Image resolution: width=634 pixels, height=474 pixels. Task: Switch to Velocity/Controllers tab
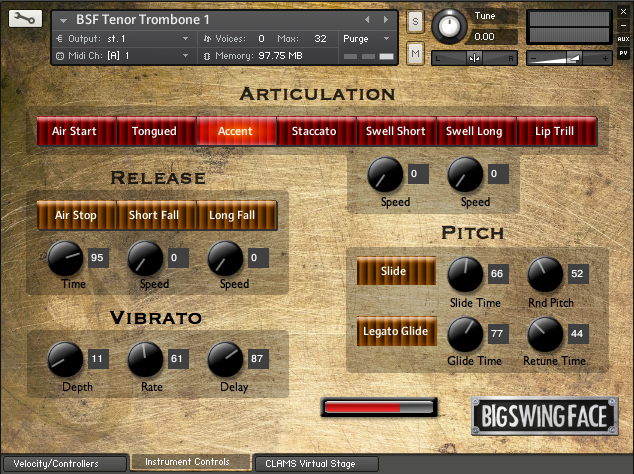(x=65, y=463)
